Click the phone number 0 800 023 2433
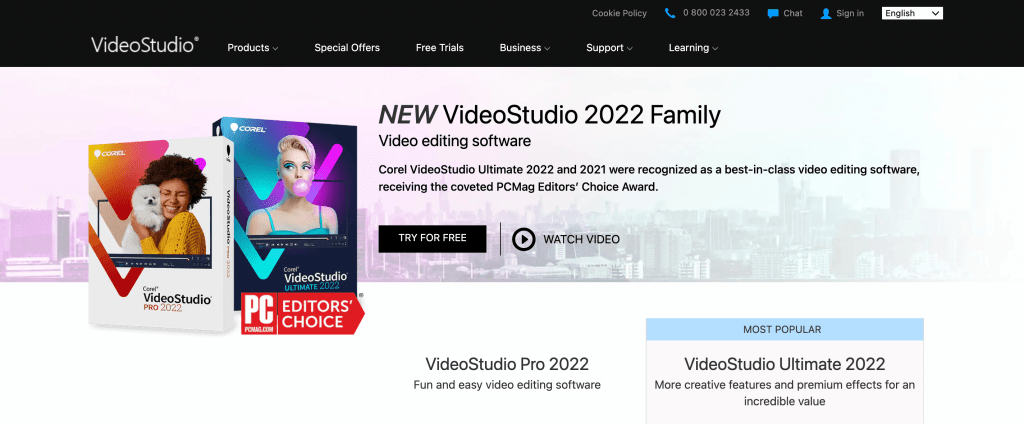The height and width of the screenshot is (424, 1024). coord(716,13)
